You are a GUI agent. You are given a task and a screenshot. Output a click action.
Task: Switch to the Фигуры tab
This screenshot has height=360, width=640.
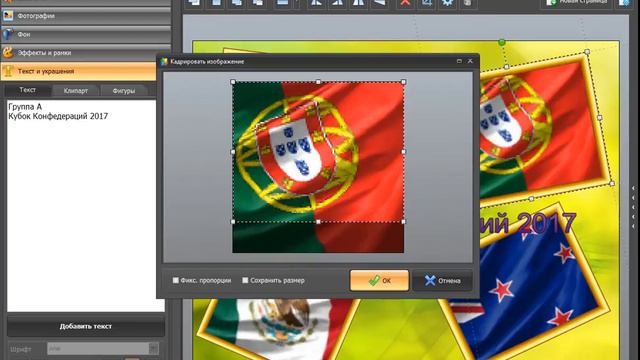[x=124, y=91]
